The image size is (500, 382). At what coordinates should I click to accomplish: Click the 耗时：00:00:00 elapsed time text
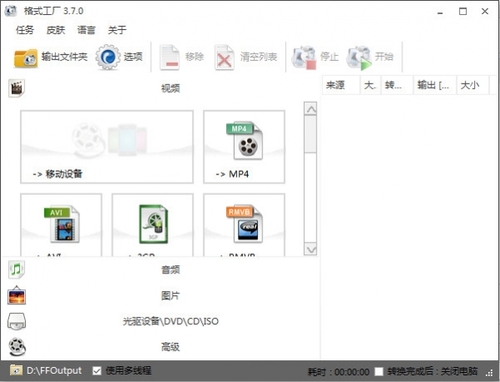tap(338, 372)
